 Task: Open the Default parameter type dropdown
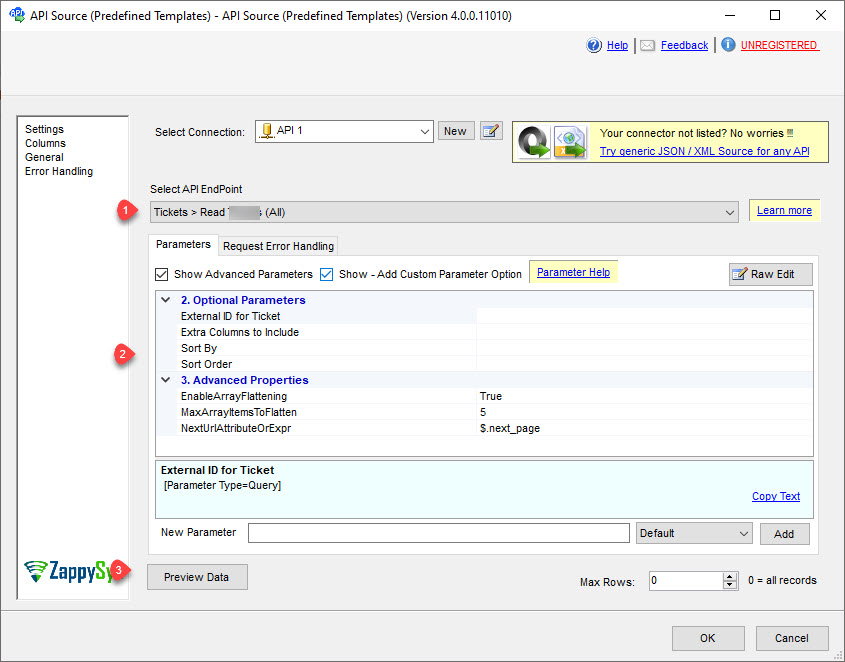coord(745,533)
